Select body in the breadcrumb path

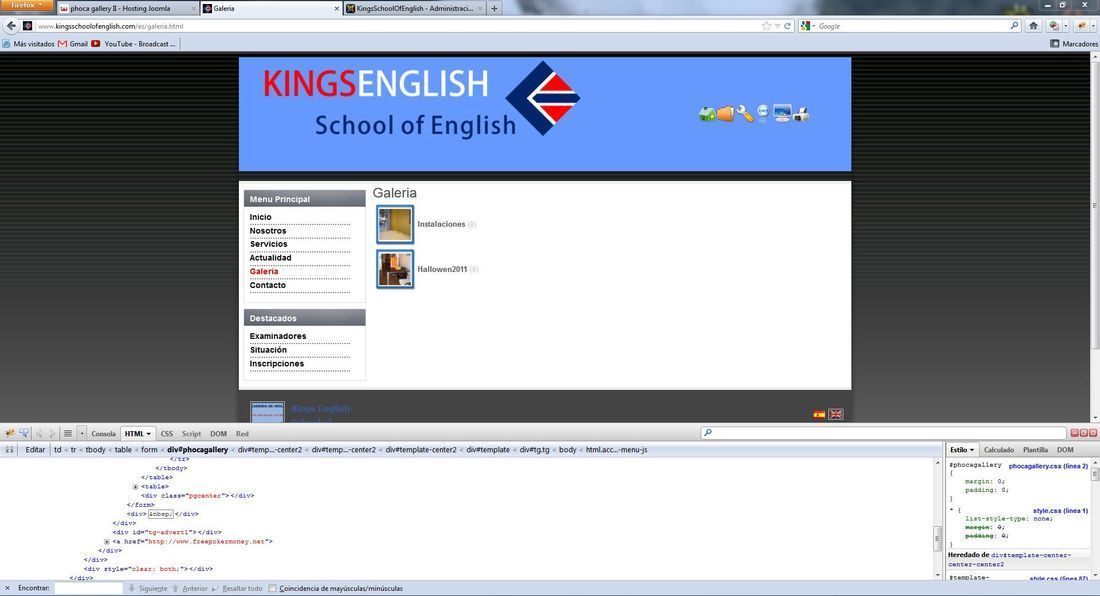click(568, 449)
